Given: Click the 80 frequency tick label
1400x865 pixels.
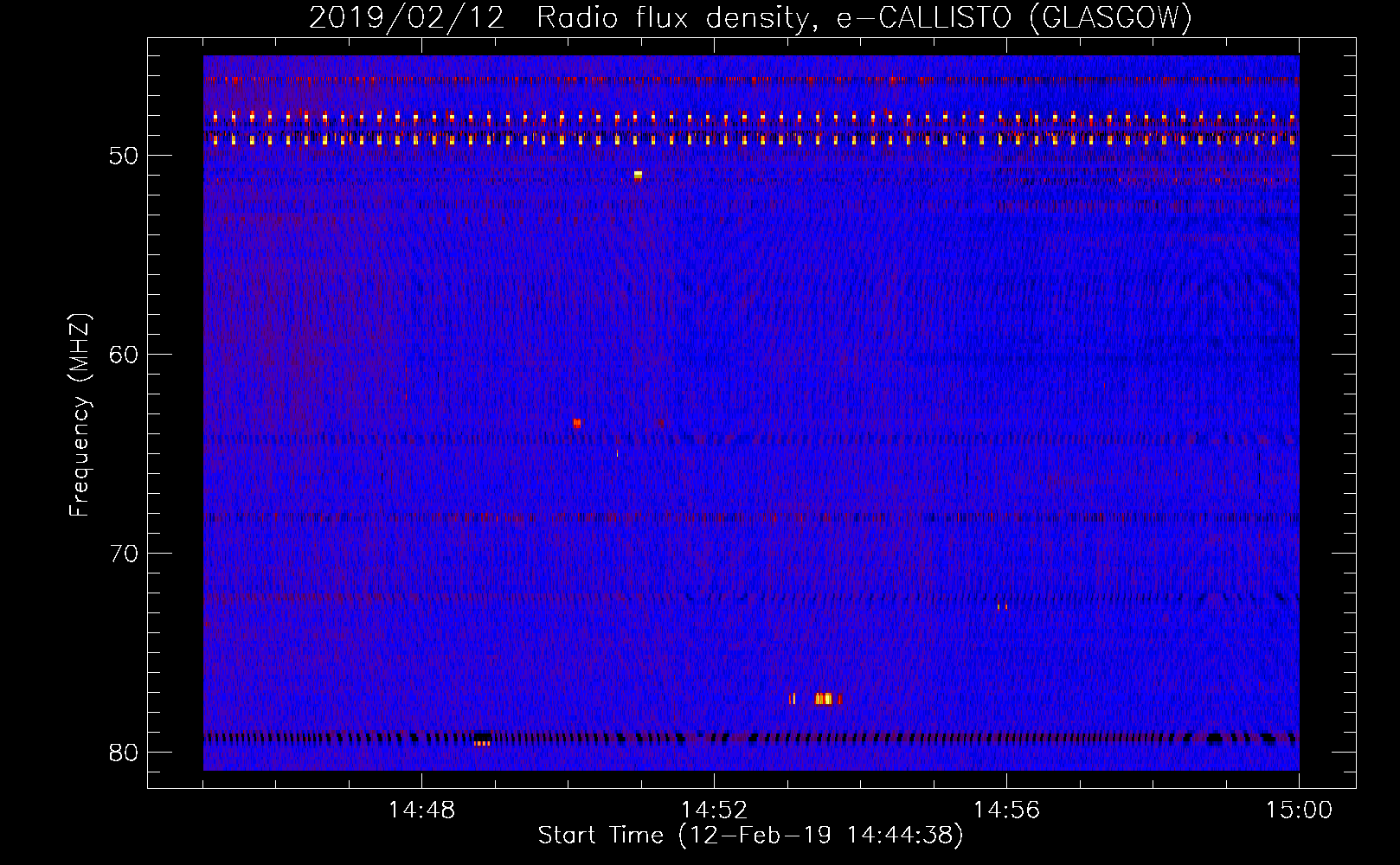Looking at the screenshot, I should (x=124, y=753).
